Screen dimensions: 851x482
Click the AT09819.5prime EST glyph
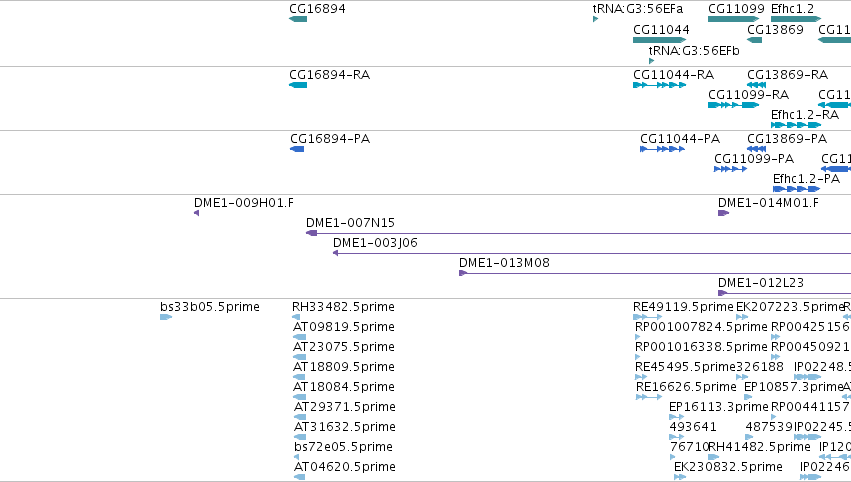coord(299,337)
